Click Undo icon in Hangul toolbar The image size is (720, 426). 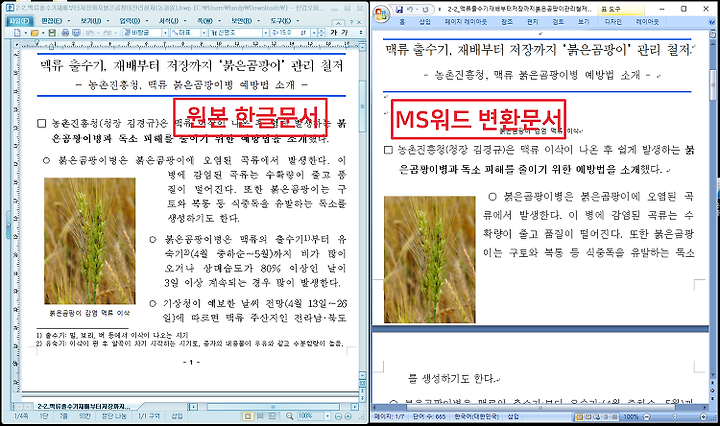pos(89,33)
